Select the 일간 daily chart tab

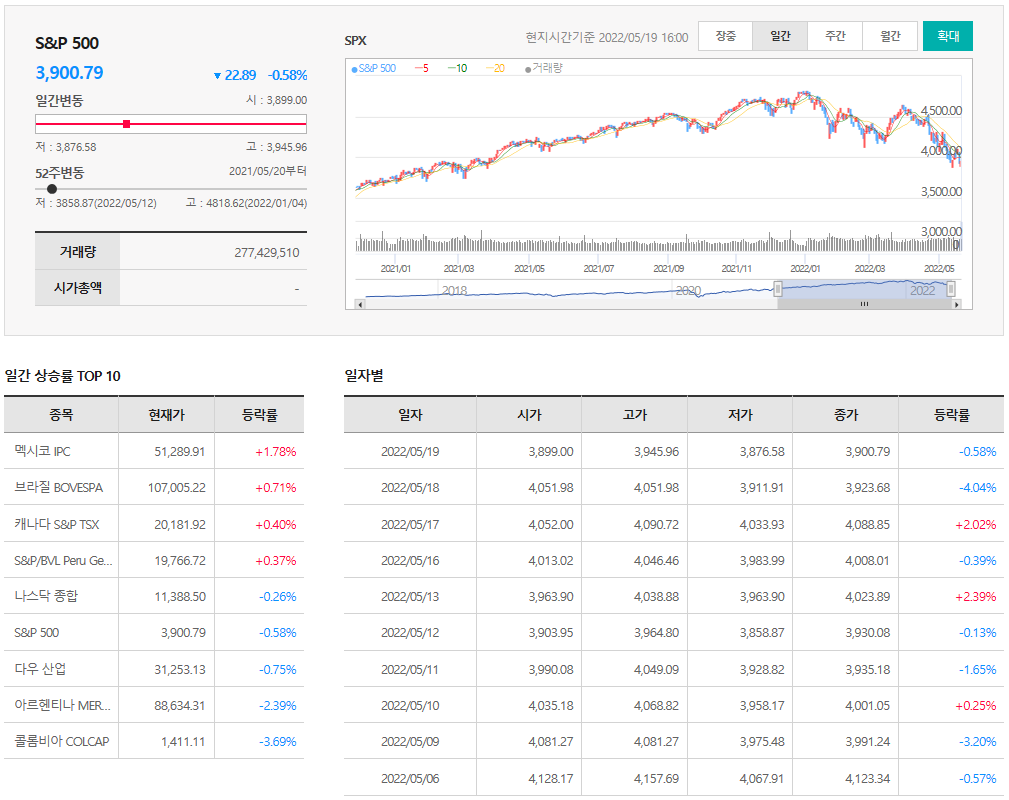point(780,36)
